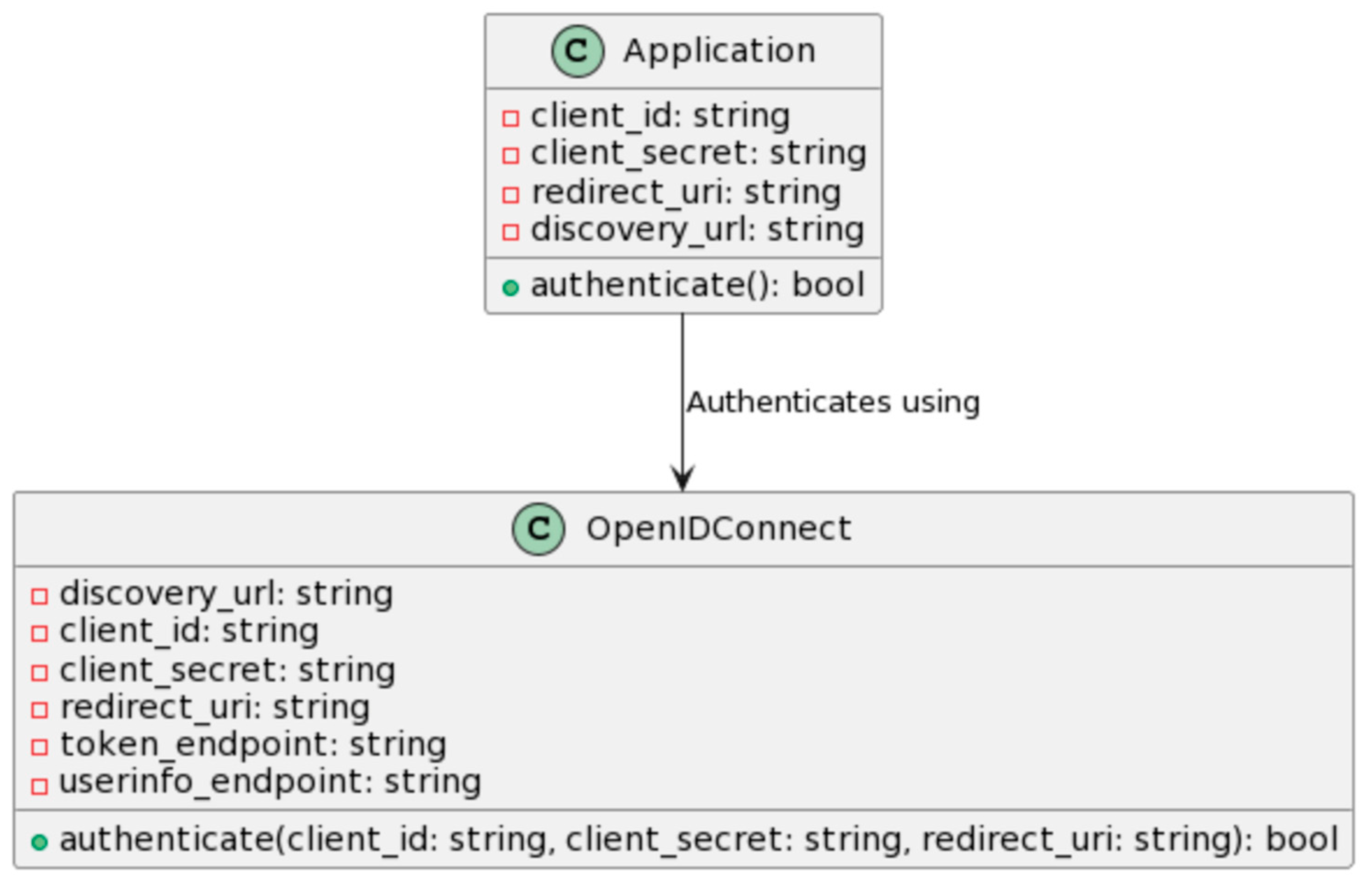Click the 'discovery_url: string' attribute in Application
The height and width of the screenshot is (884, 1372).
697,230
